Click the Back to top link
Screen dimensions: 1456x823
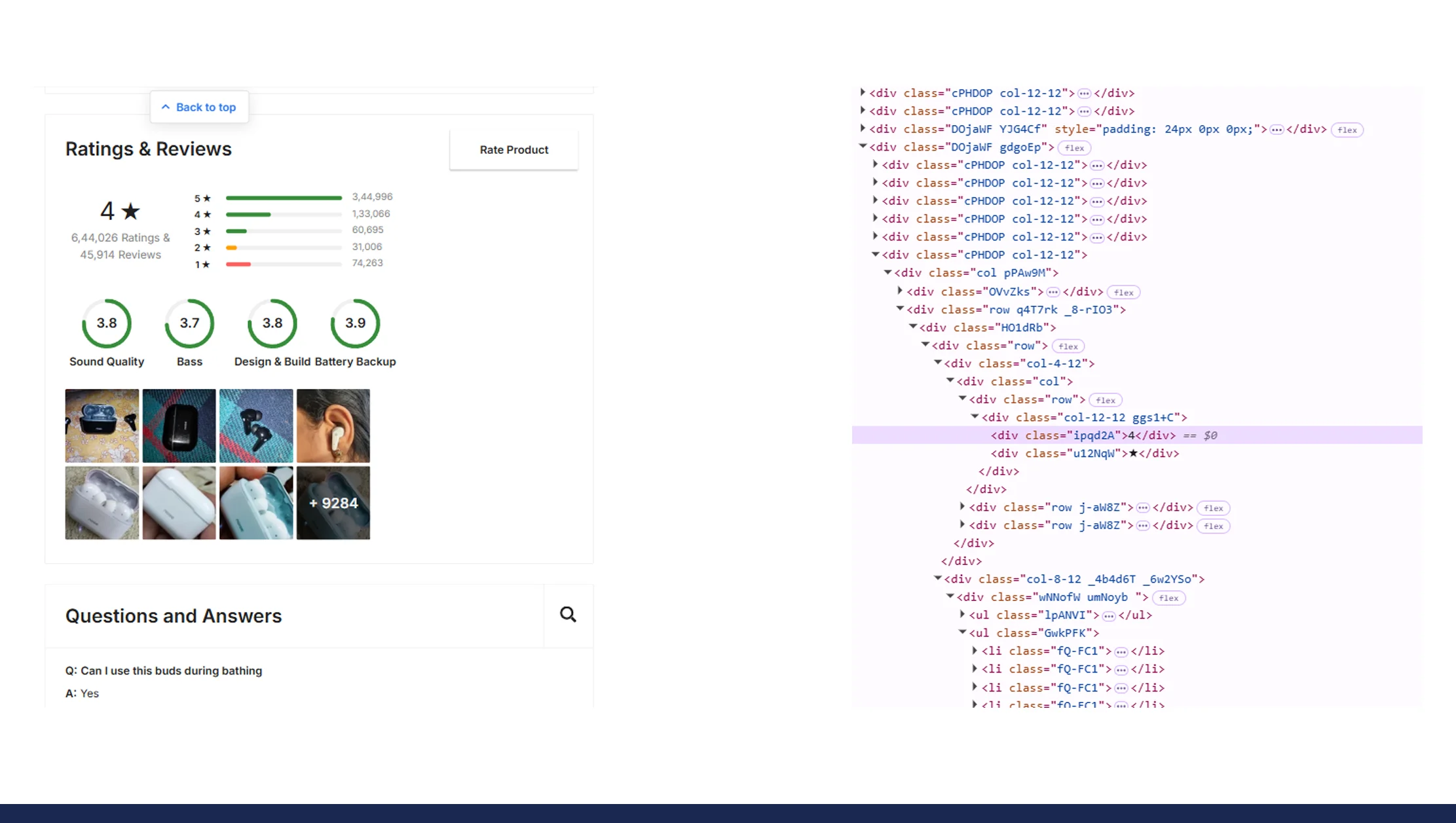tap(206, 107)
